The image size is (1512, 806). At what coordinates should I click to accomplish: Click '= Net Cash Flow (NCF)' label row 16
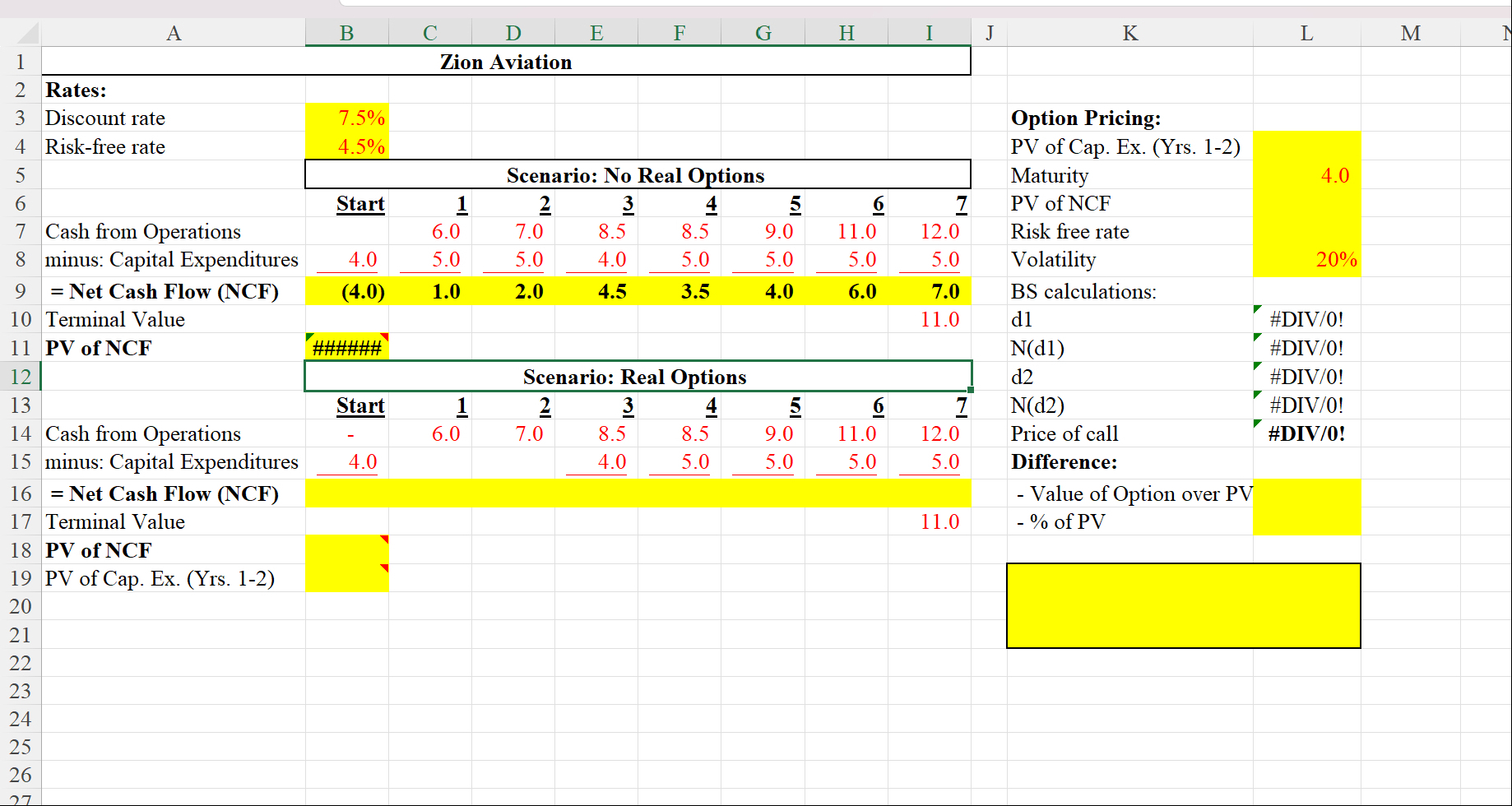coord(165,493)
